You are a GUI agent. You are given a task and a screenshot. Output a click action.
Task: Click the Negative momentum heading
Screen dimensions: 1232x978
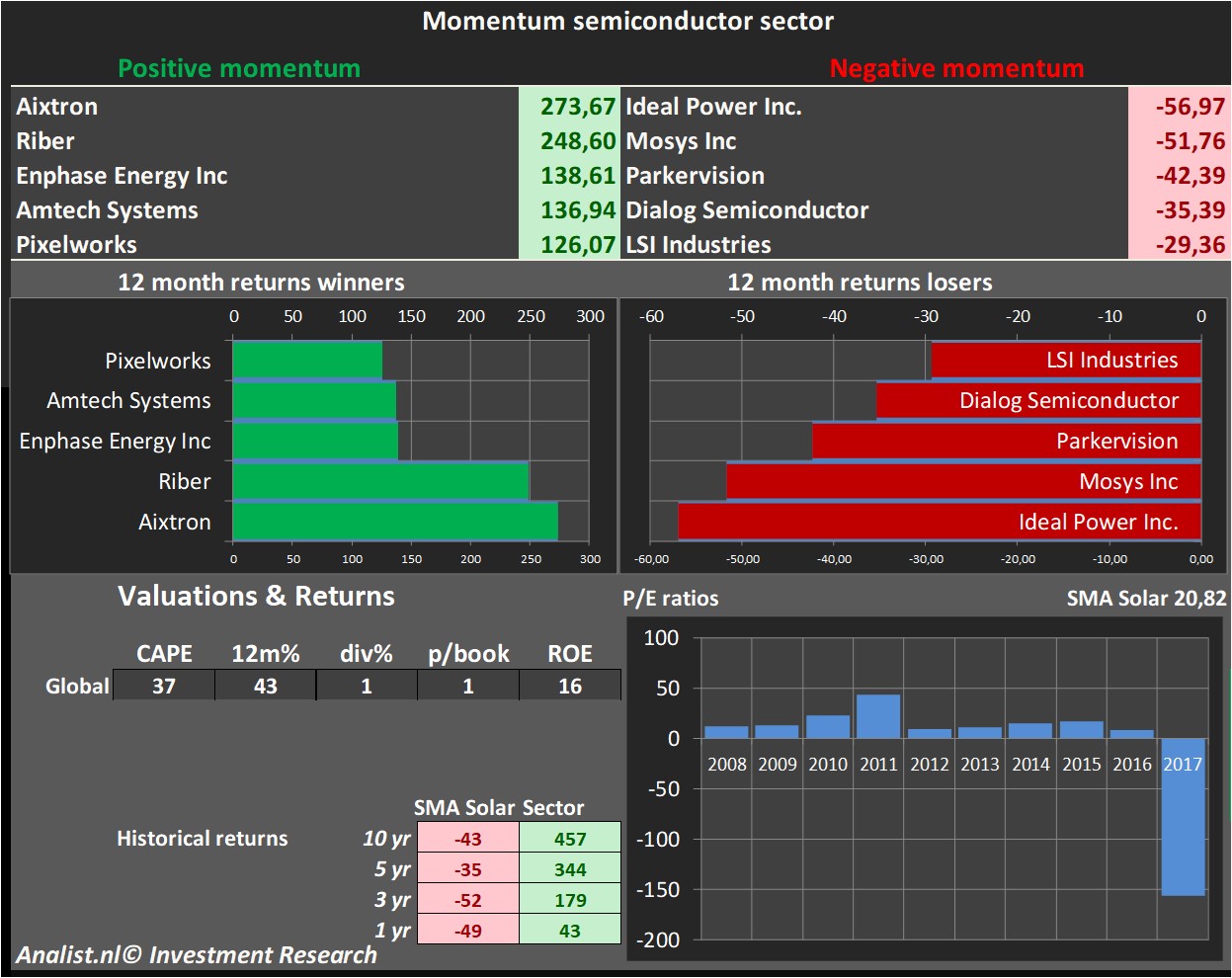point(956,68)
